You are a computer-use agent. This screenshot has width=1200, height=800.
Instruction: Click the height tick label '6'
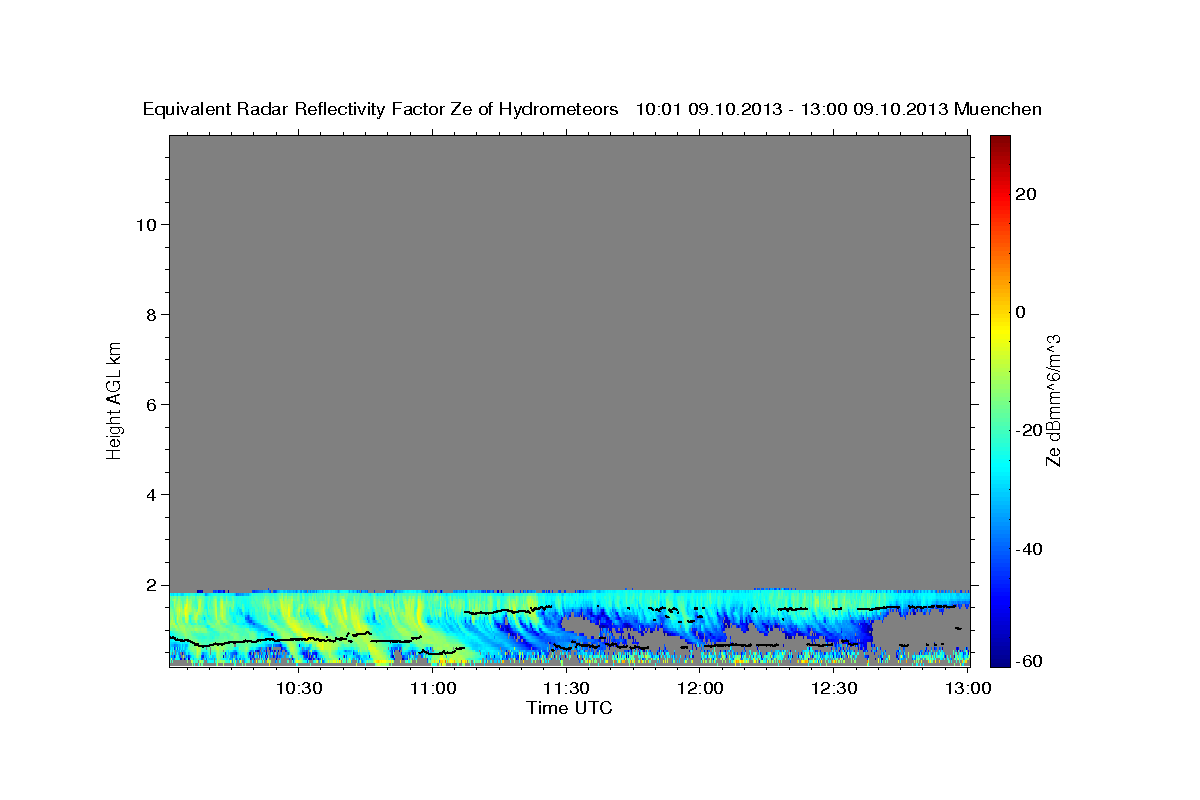pyautogui.click(x=151, y=404)
